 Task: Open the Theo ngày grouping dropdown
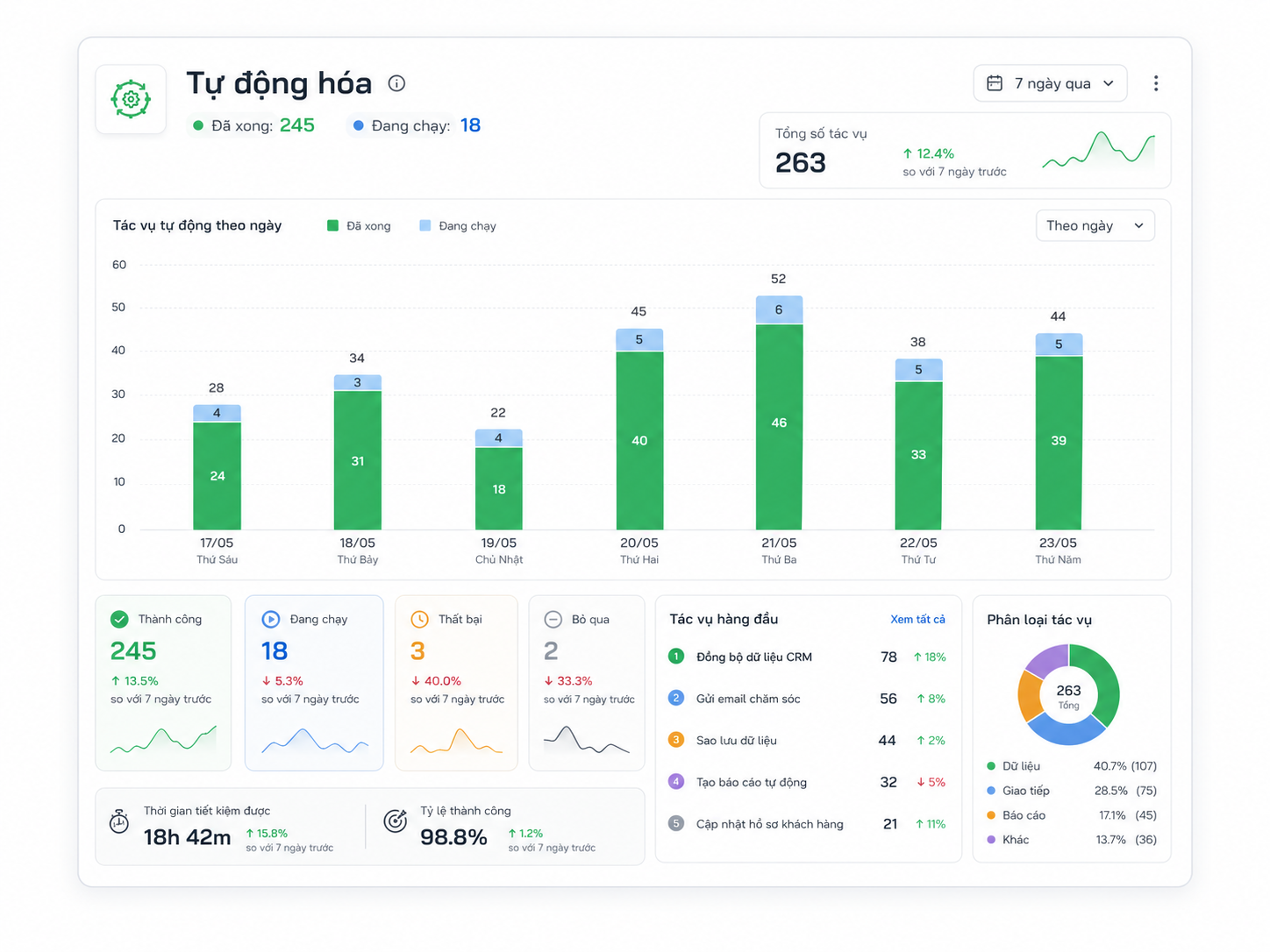1095,225
